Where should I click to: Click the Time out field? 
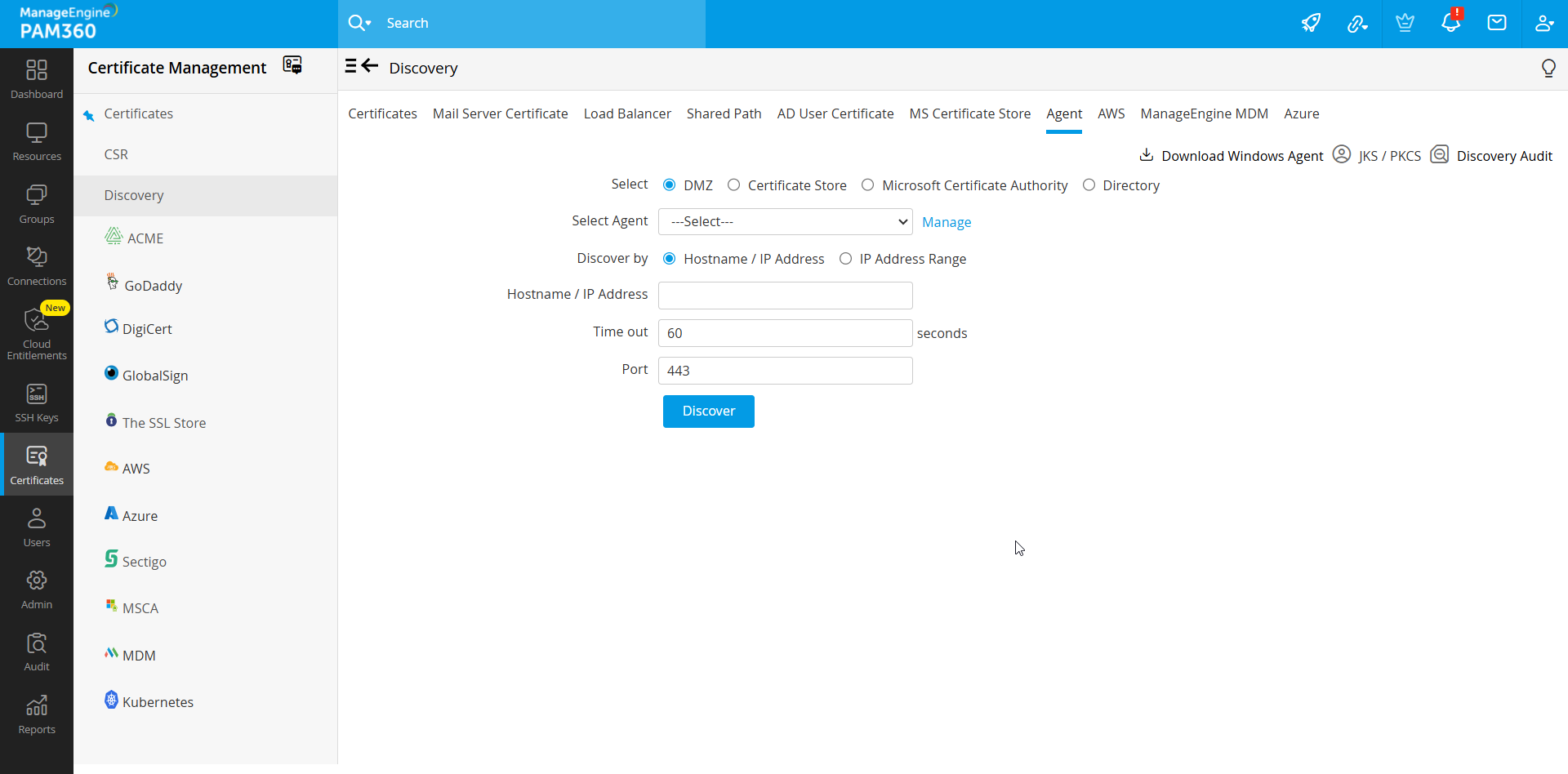786,333
